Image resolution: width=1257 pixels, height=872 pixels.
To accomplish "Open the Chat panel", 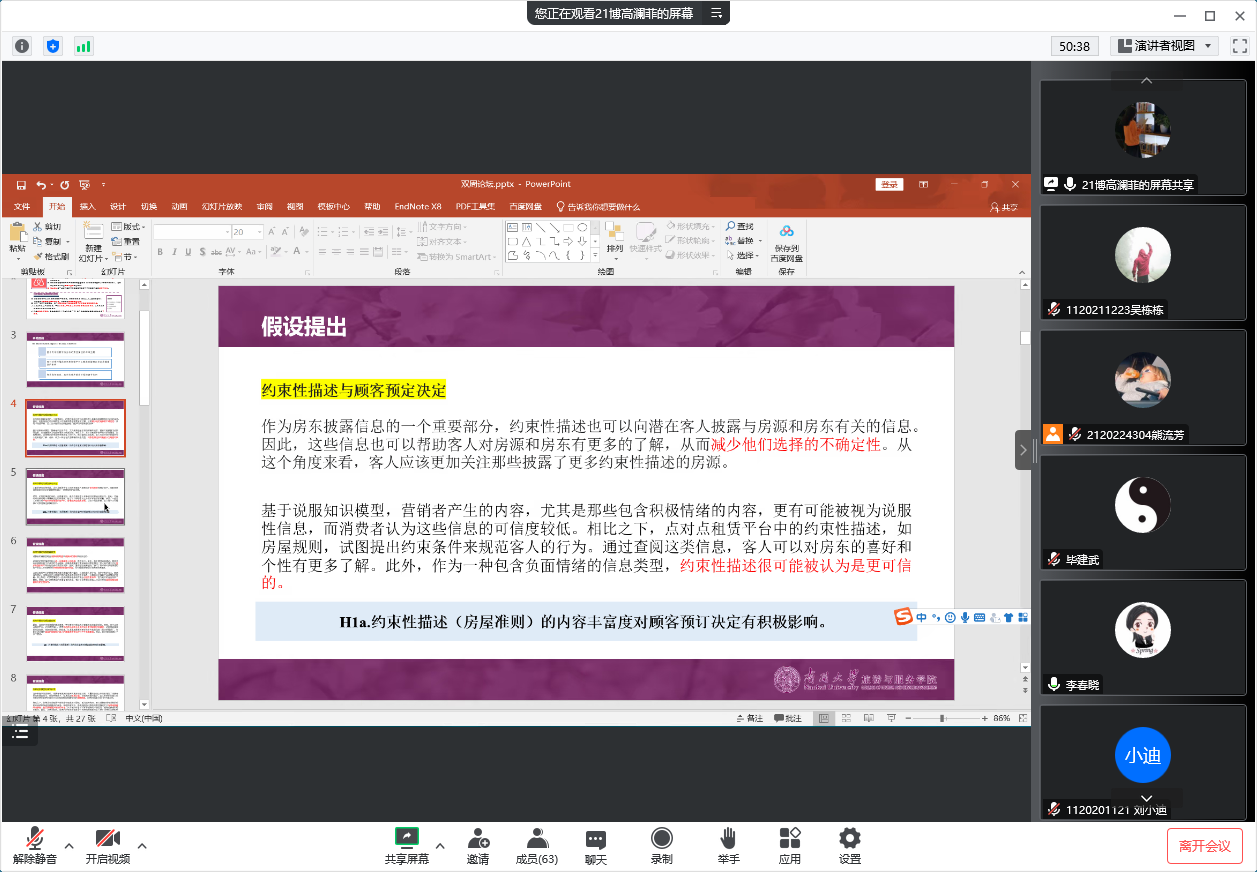I will pyautogui.click(x=596, y=845).
